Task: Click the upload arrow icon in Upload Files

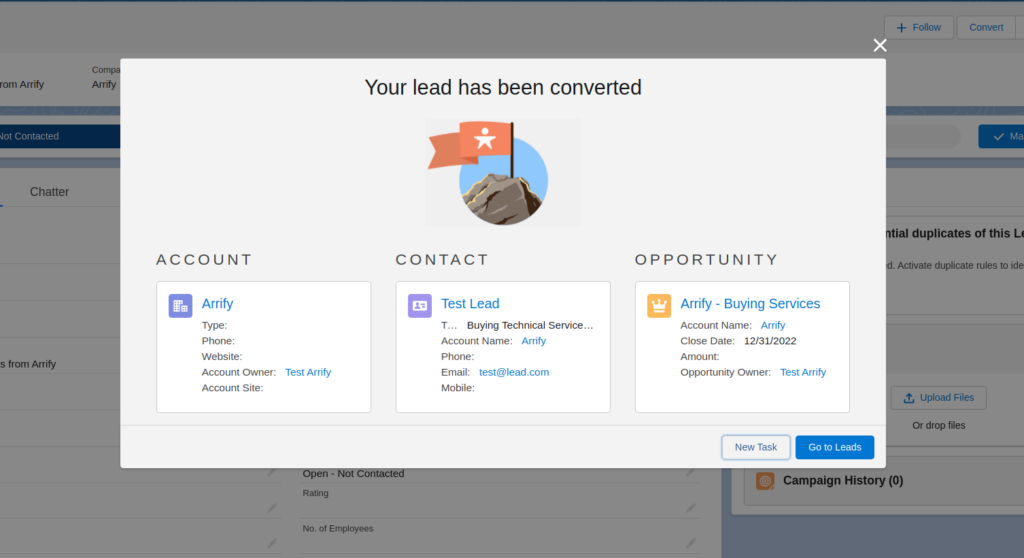Action: pyautogui.click(x=908, y=398)
